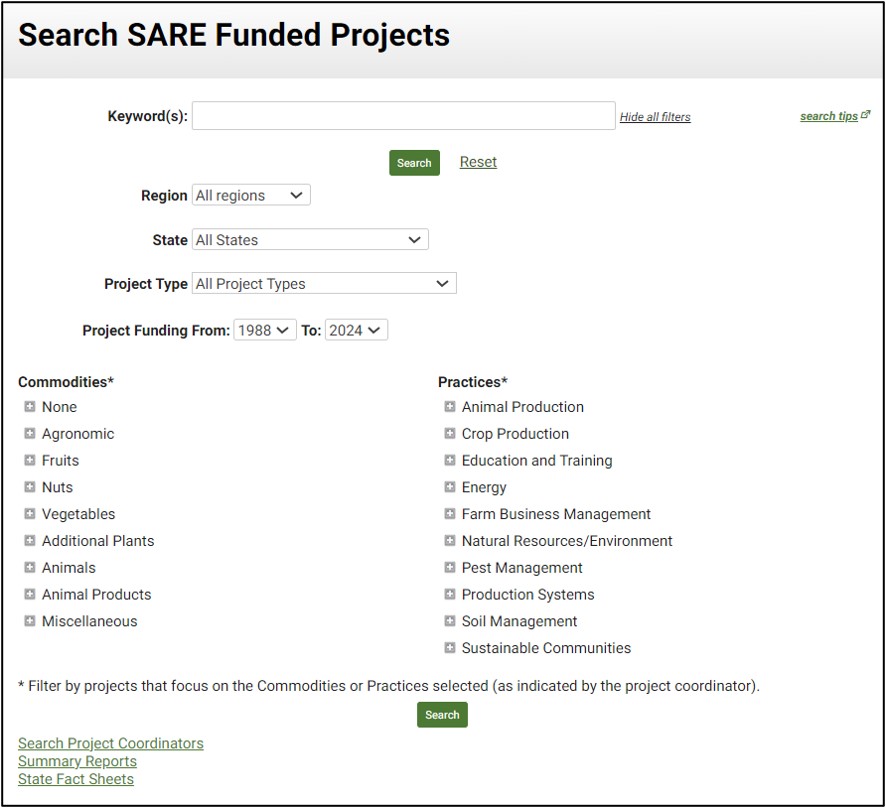Expand the Energy practices plus icon

[450, 487]
